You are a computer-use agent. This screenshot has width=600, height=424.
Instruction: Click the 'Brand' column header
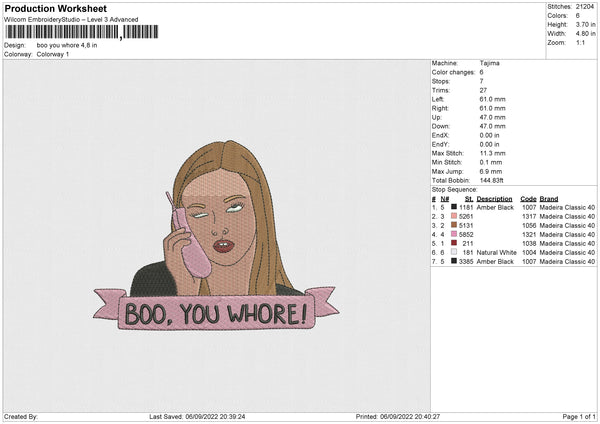549,199
